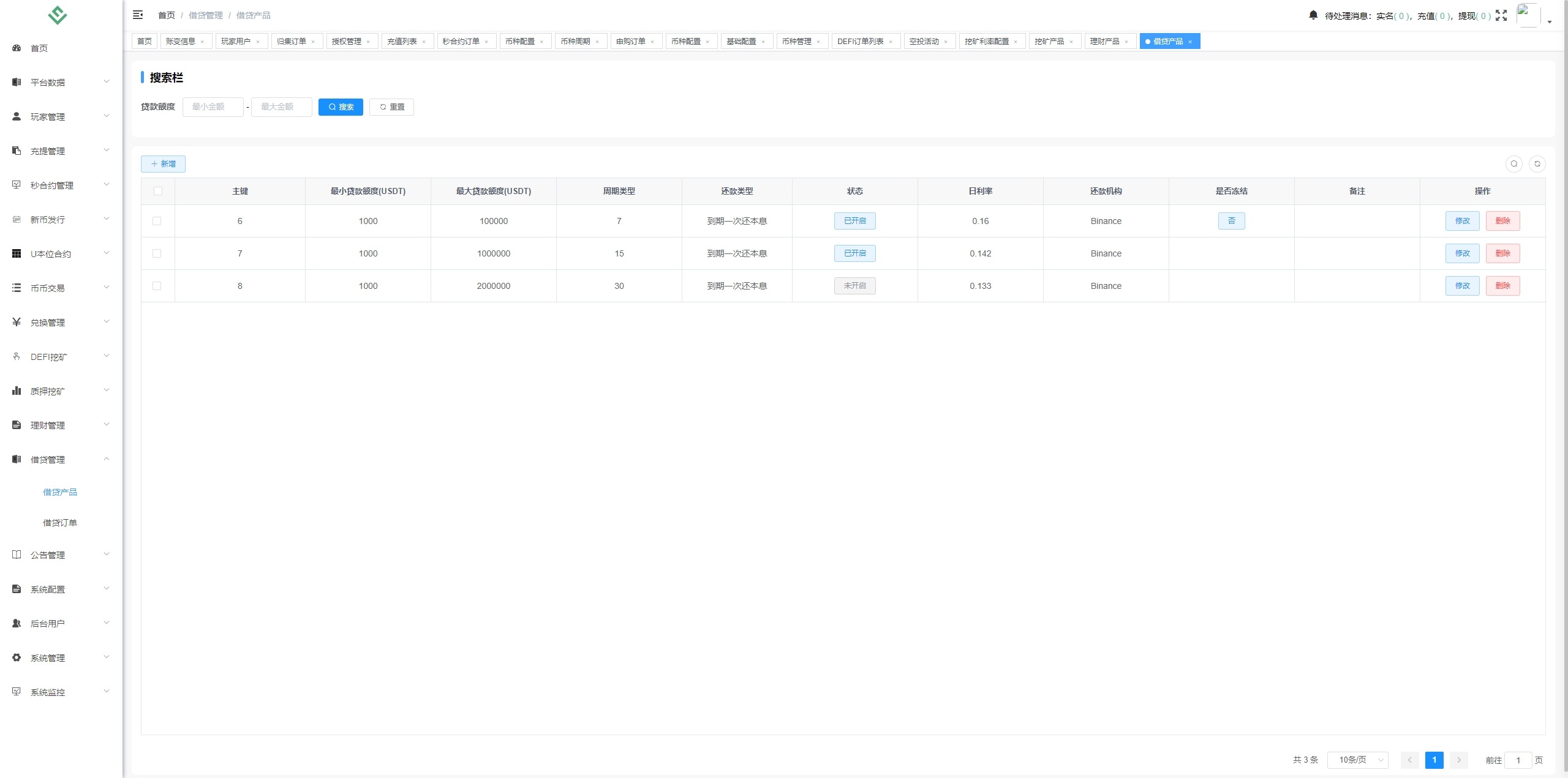Expand the 玩家管理 menu chevron
This screenshot has width=1568, height=778.
coord(107,116)
